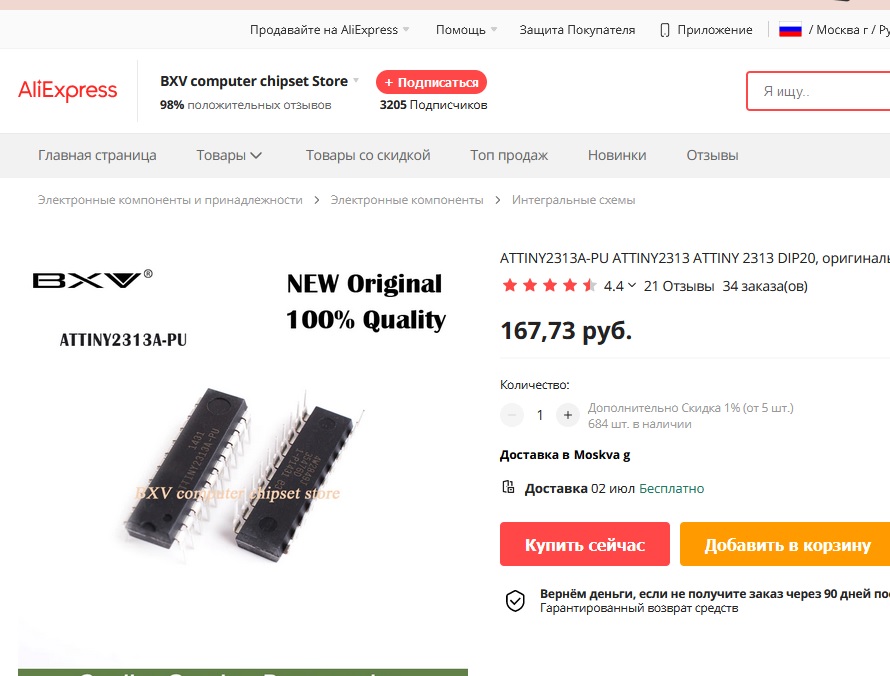Click the AliExpress logo
890x676 pixels.
click(68, 91)
